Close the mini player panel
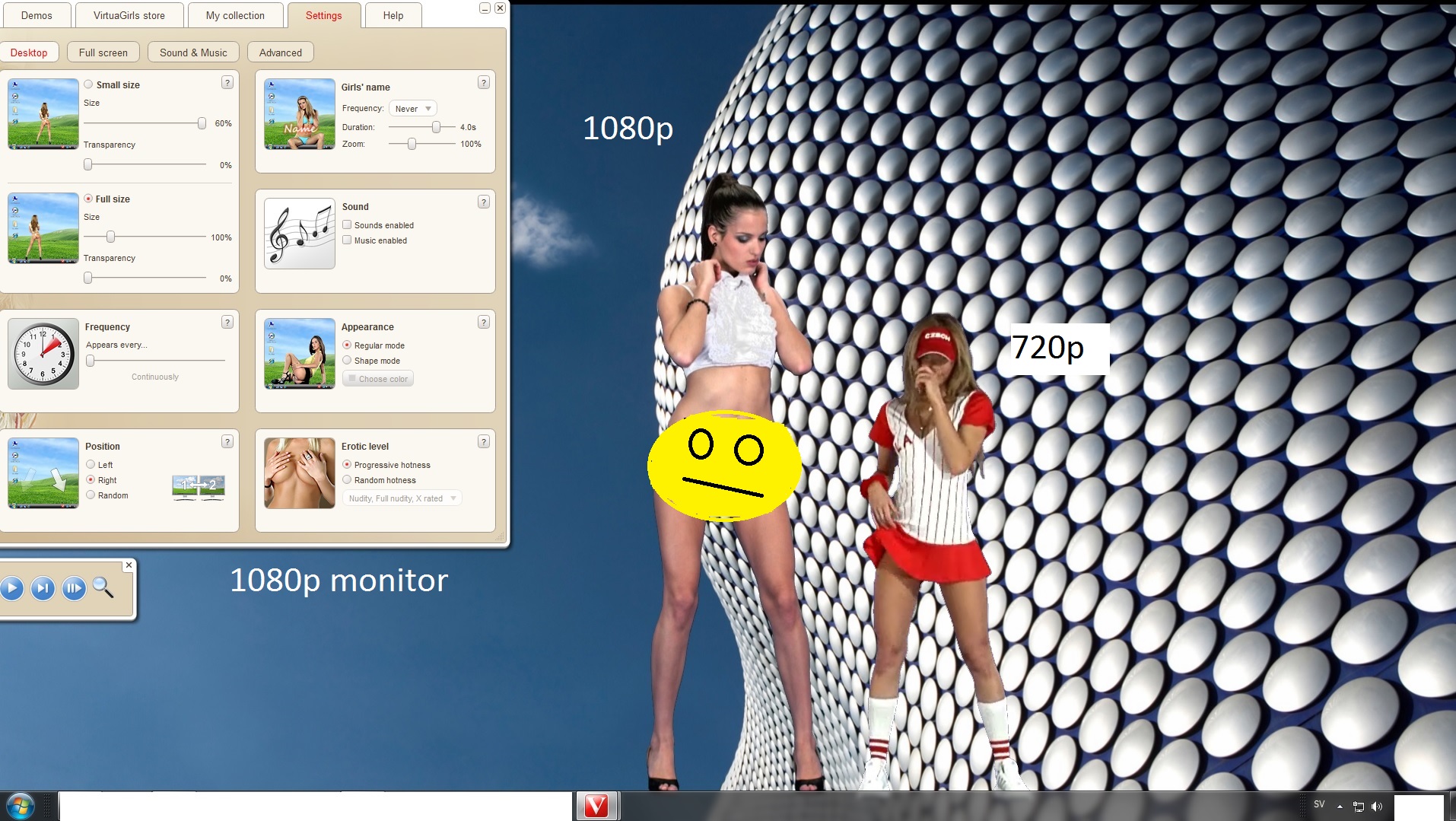This screenshot has width=1456, height=821. pyautogui.click(x=129, y=565)
